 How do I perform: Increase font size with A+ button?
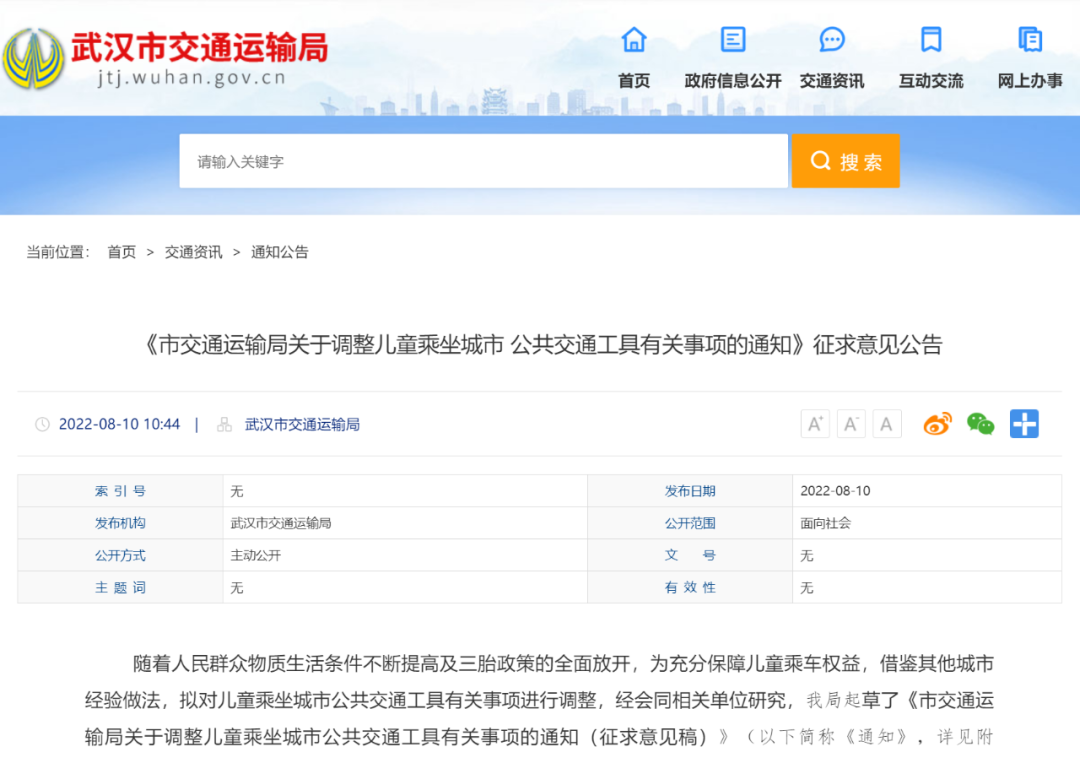(x=815, y=424)
